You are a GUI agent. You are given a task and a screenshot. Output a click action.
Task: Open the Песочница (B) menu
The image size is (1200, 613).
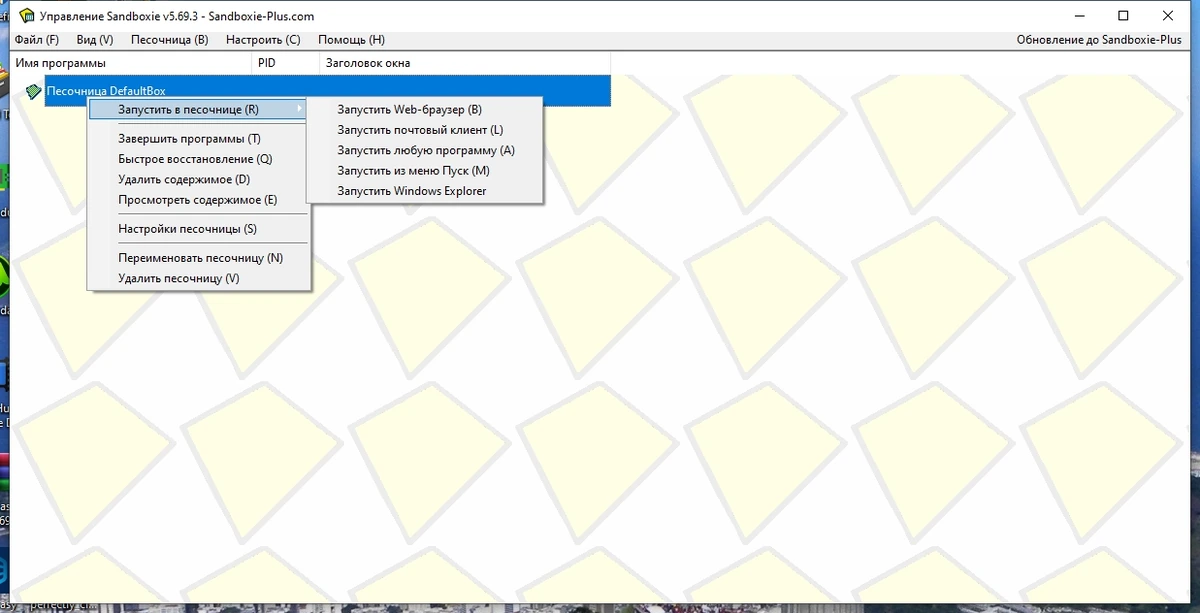coord(170,40)
